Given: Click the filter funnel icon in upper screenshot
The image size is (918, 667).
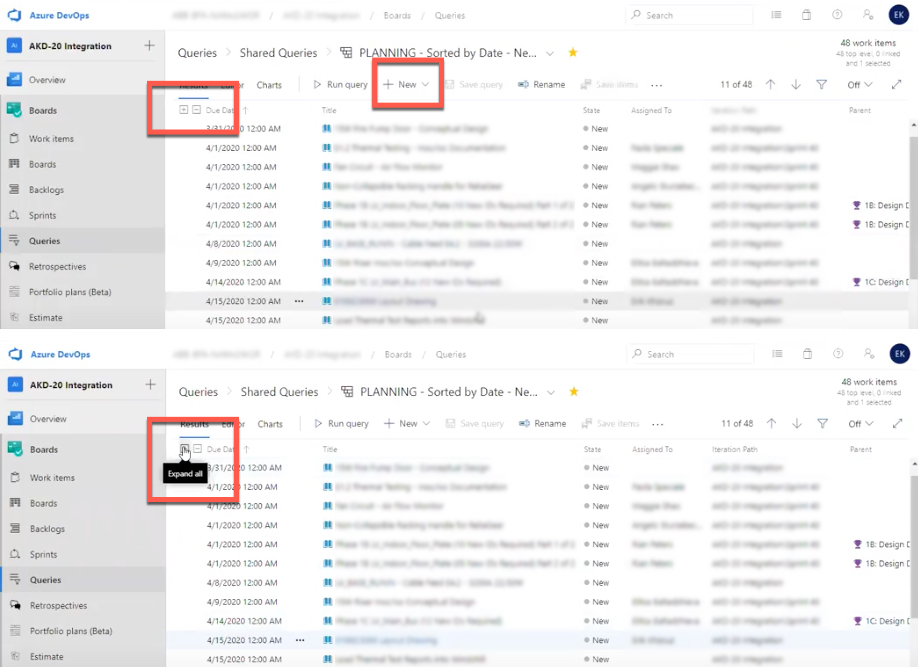Looking at the screenshot, I should pos(821,85).
